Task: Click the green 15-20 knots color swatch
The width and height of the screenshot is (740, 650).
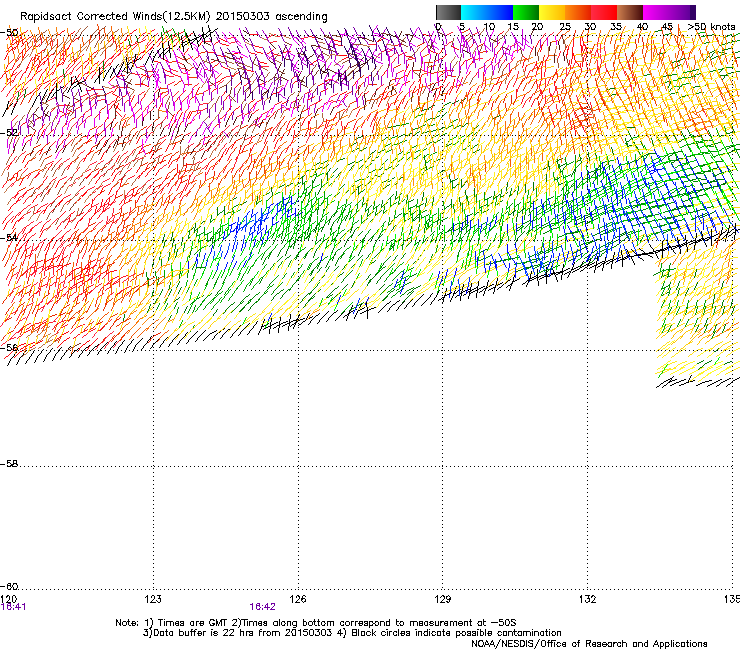Action: click(526, 12)
